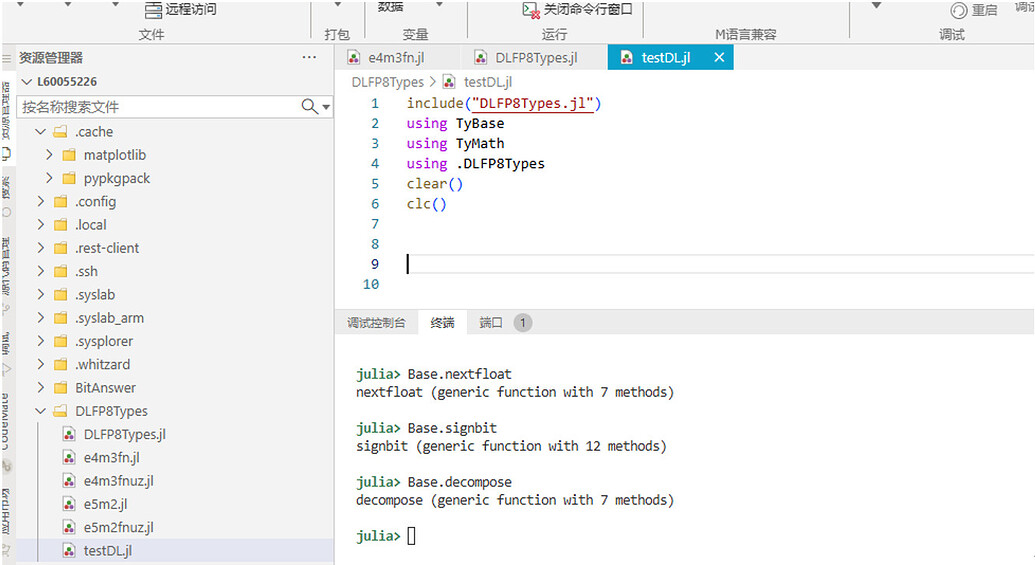Click the julia terminal prompt cursor
The height and width of the screenshot is (565, 1035).
pos(411,535)
